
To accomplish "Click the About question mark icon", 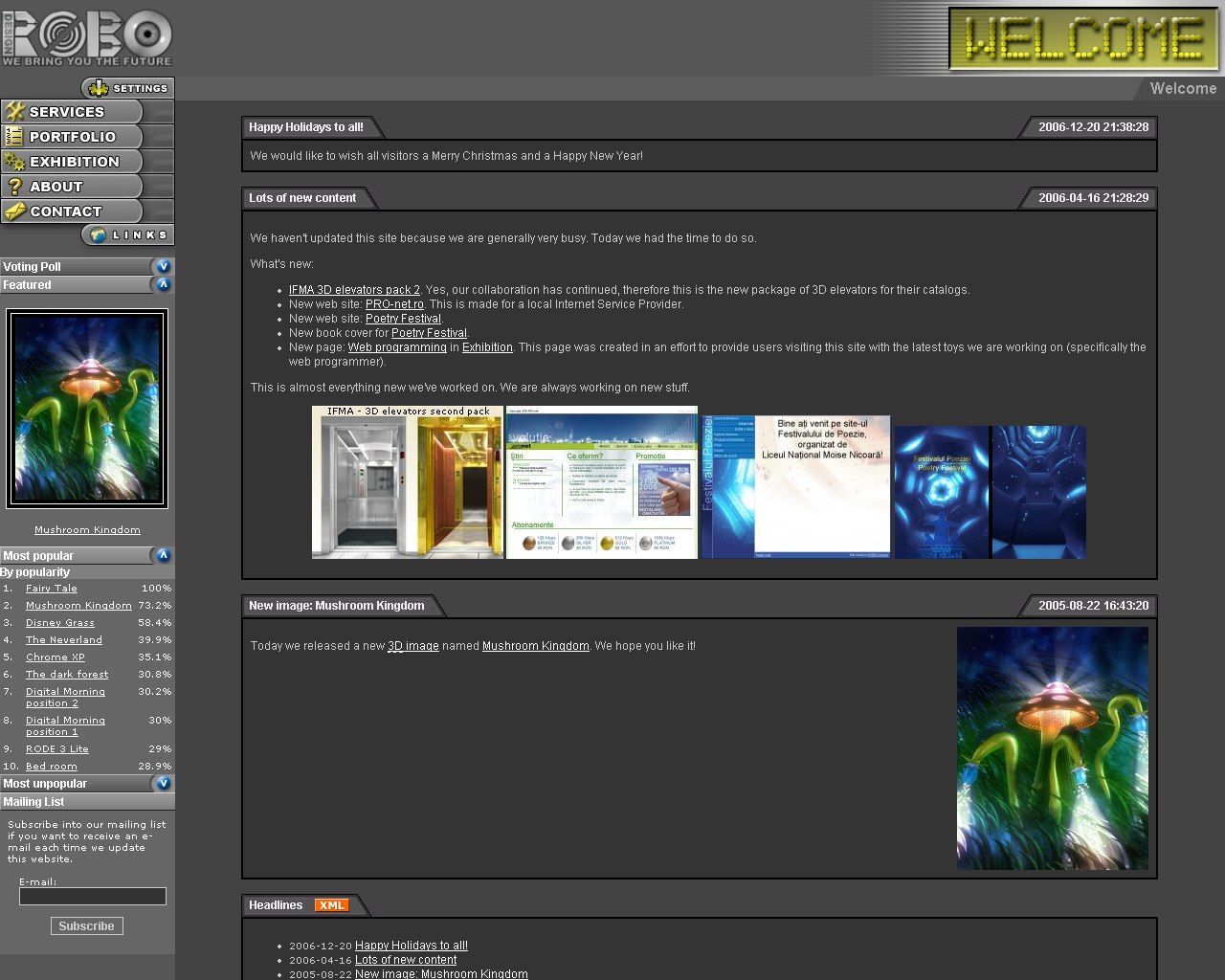I will (13, 187).
